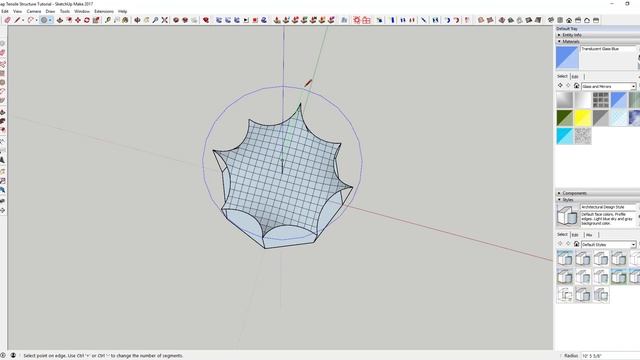Pick the yellow material swatch
The width and height of the screenshot is (640, 360).
(x=582, y=118)
